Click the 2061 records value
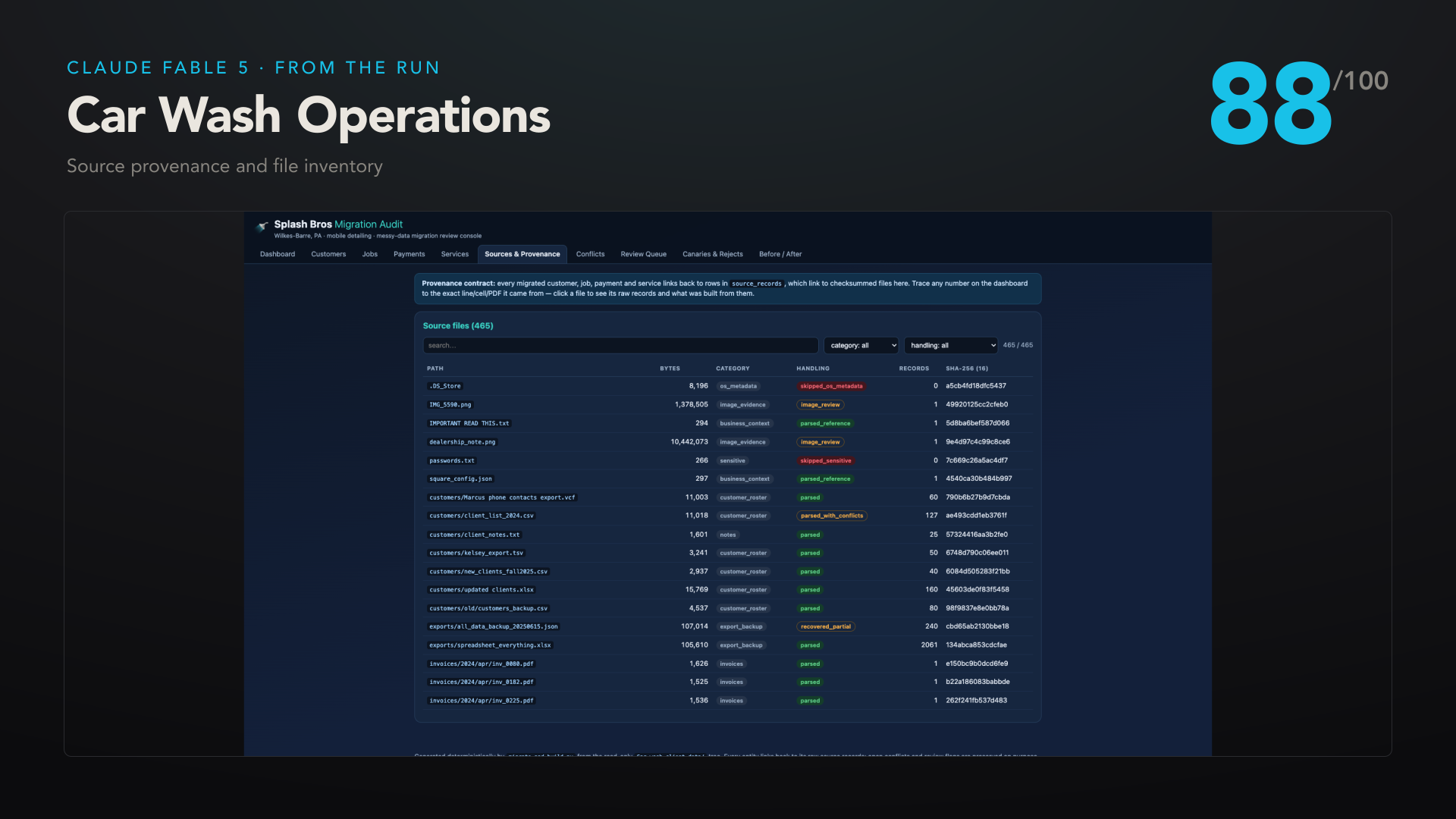1456x819 pixels. [x=930, y=645]
